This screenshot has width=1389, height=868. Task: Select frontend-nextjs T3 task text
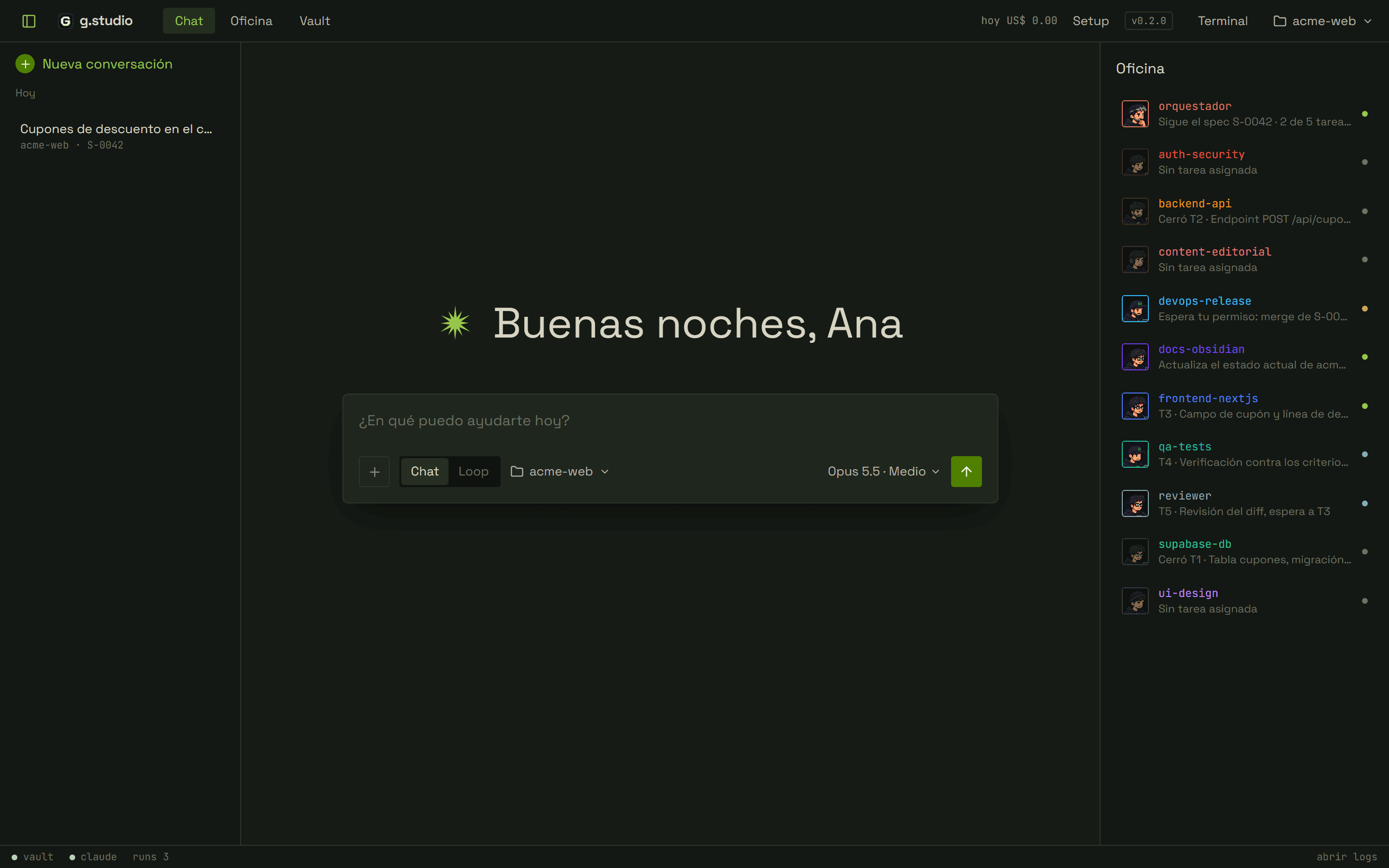click(1253, 415)
